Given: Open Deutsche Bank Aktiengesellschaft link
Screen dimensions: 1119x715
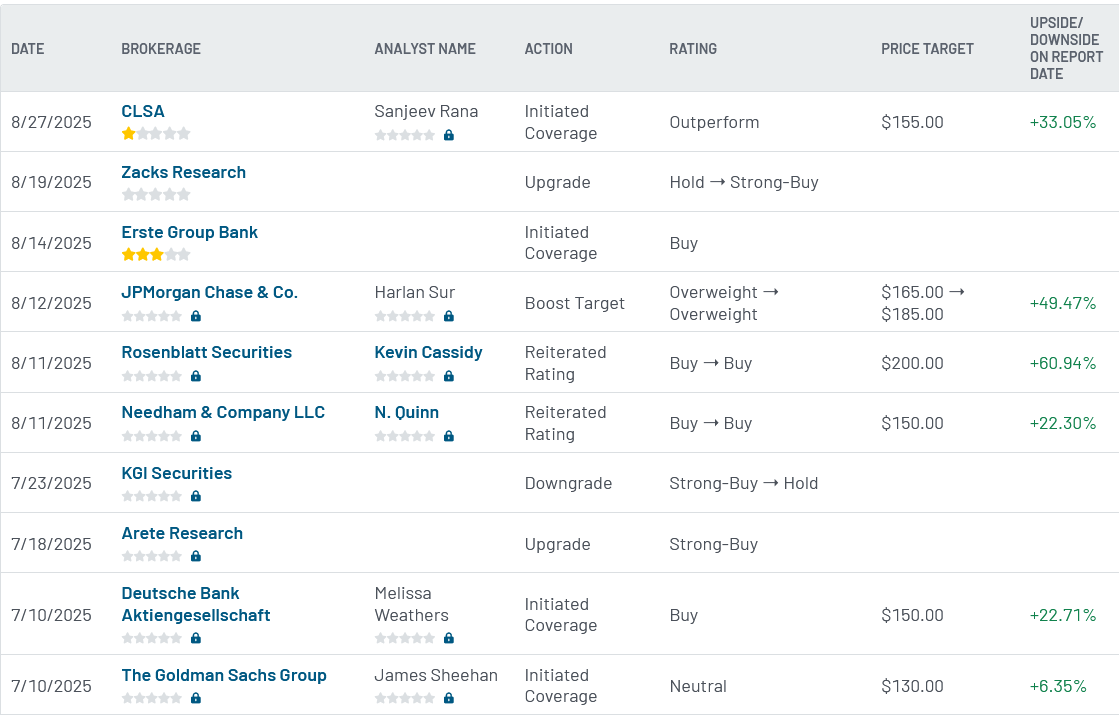Looking at the screenshot, I should click(196, 604).
